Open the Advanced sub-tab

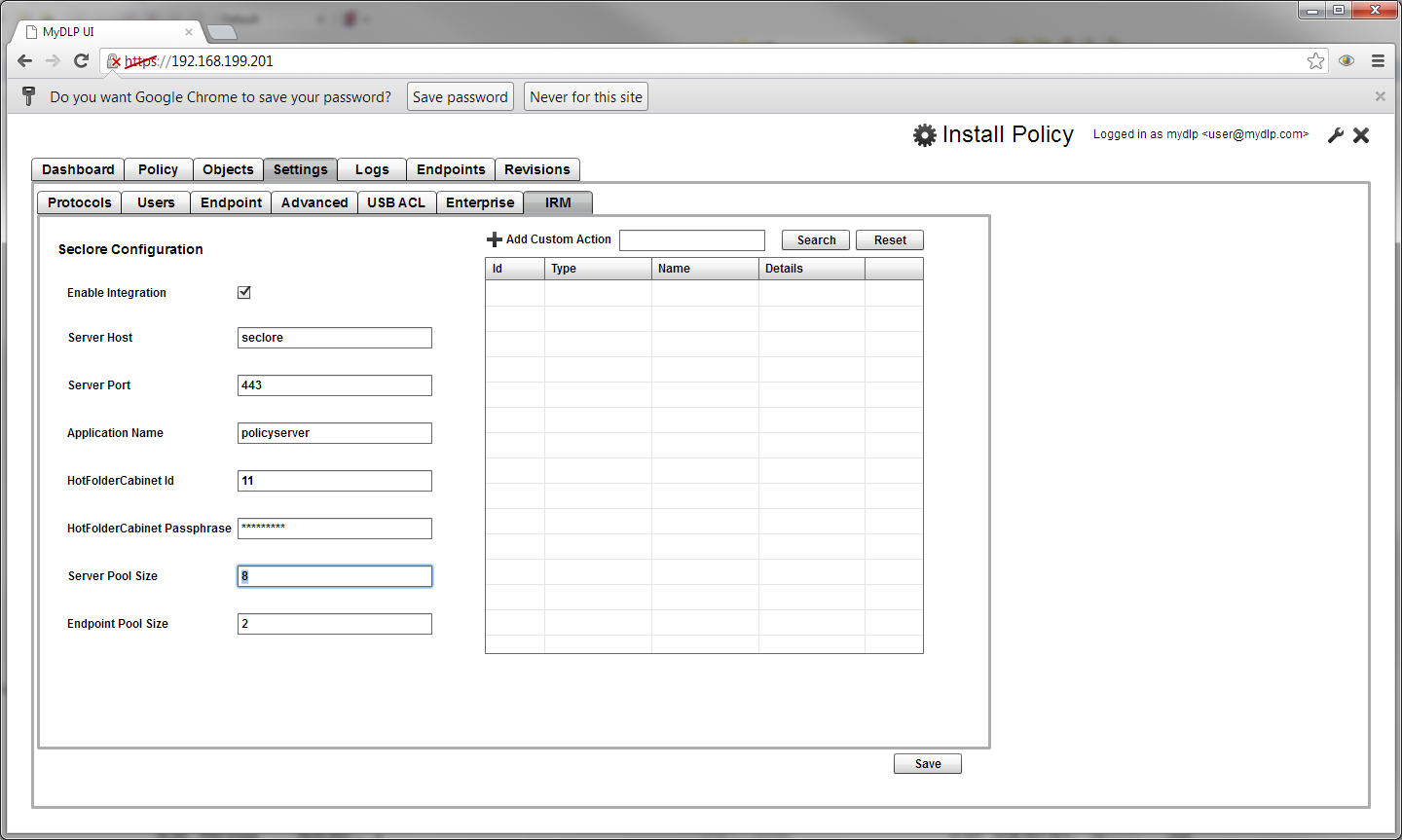click(x=314, y=202)
